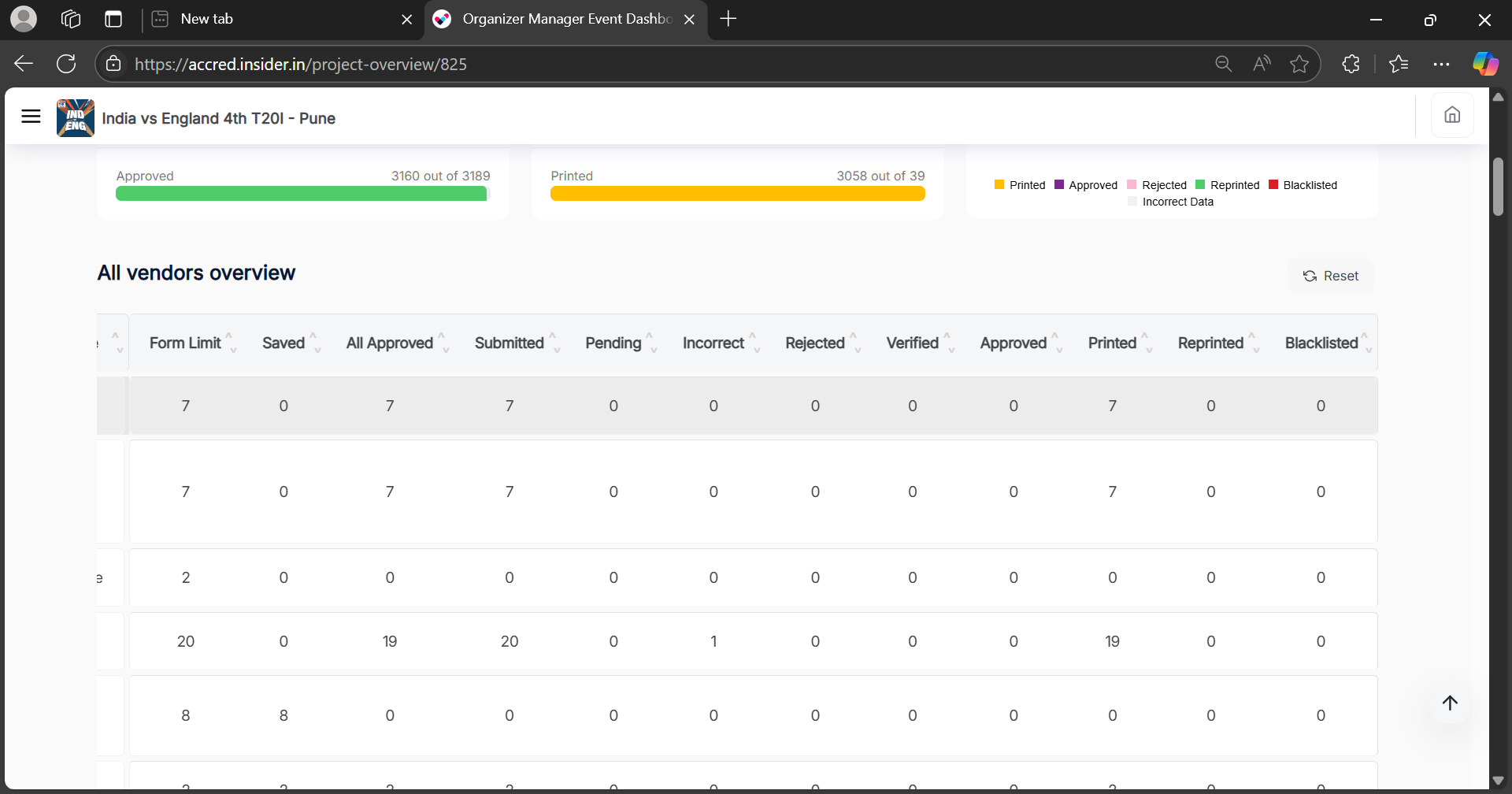The image size is (1512, 794).
Task: Open the hamburger navigation menu
Action: (31, 117)
